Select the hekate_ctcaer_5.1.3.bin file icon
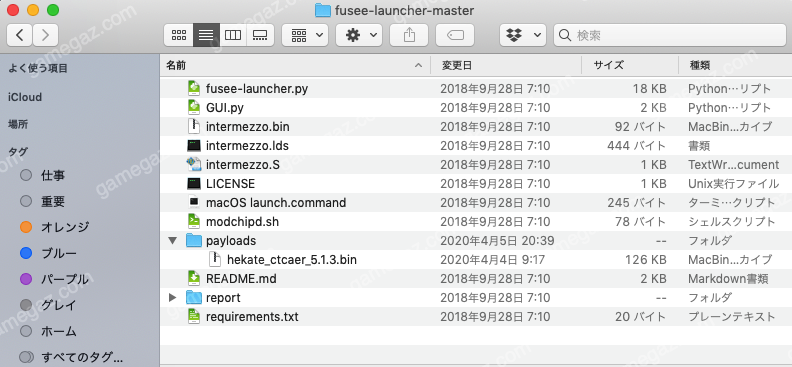This screenshot has width=792, height=367. 215,259
